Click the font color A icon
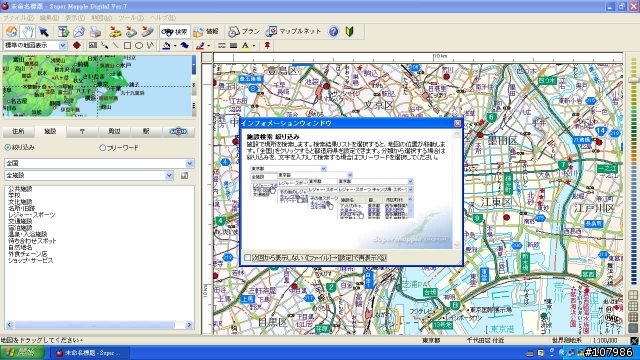640x360 pixels. 245,45
